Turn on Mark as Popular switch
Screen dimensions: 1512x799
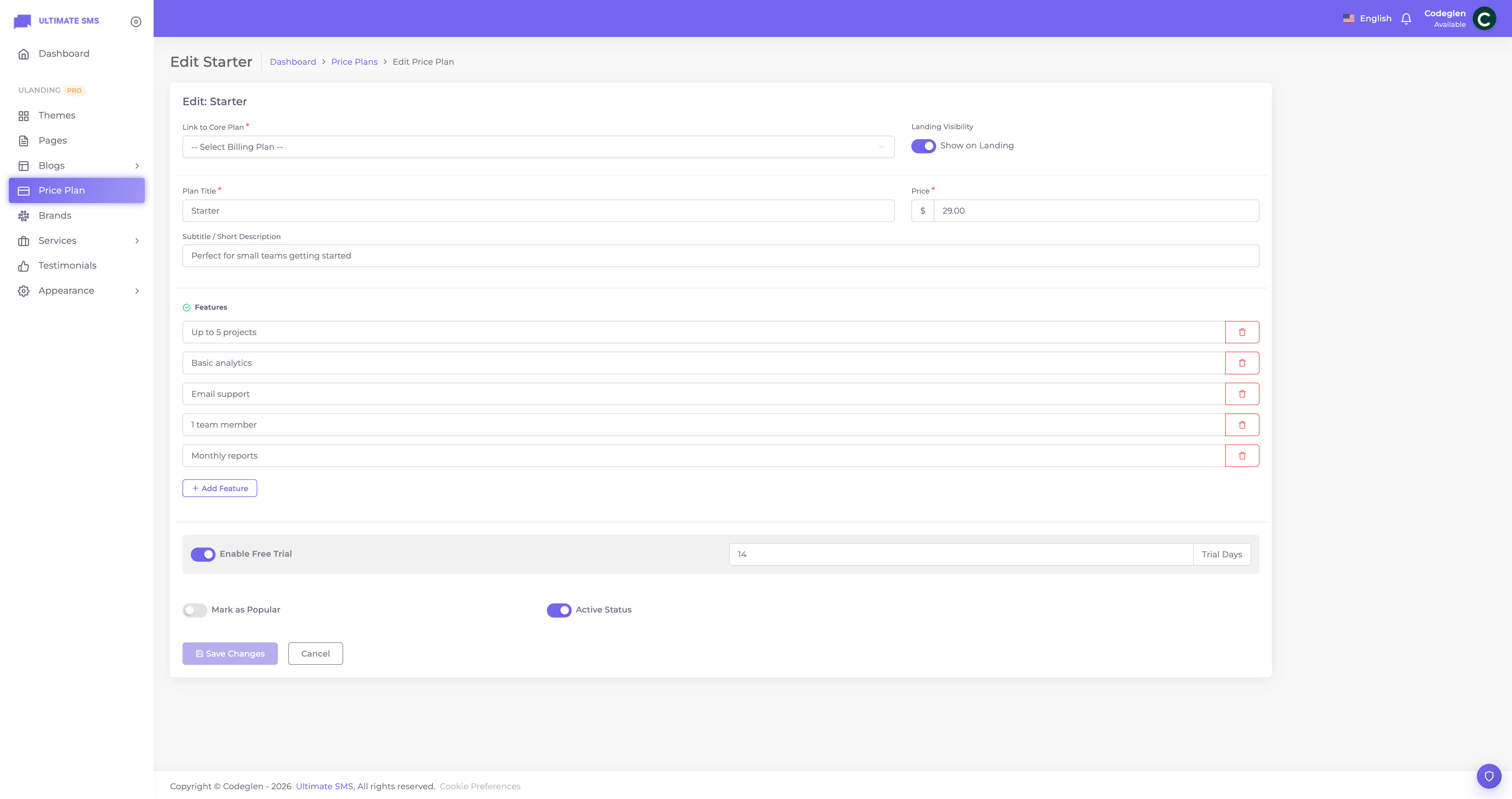pyautogui.click(x=195, y=610)
